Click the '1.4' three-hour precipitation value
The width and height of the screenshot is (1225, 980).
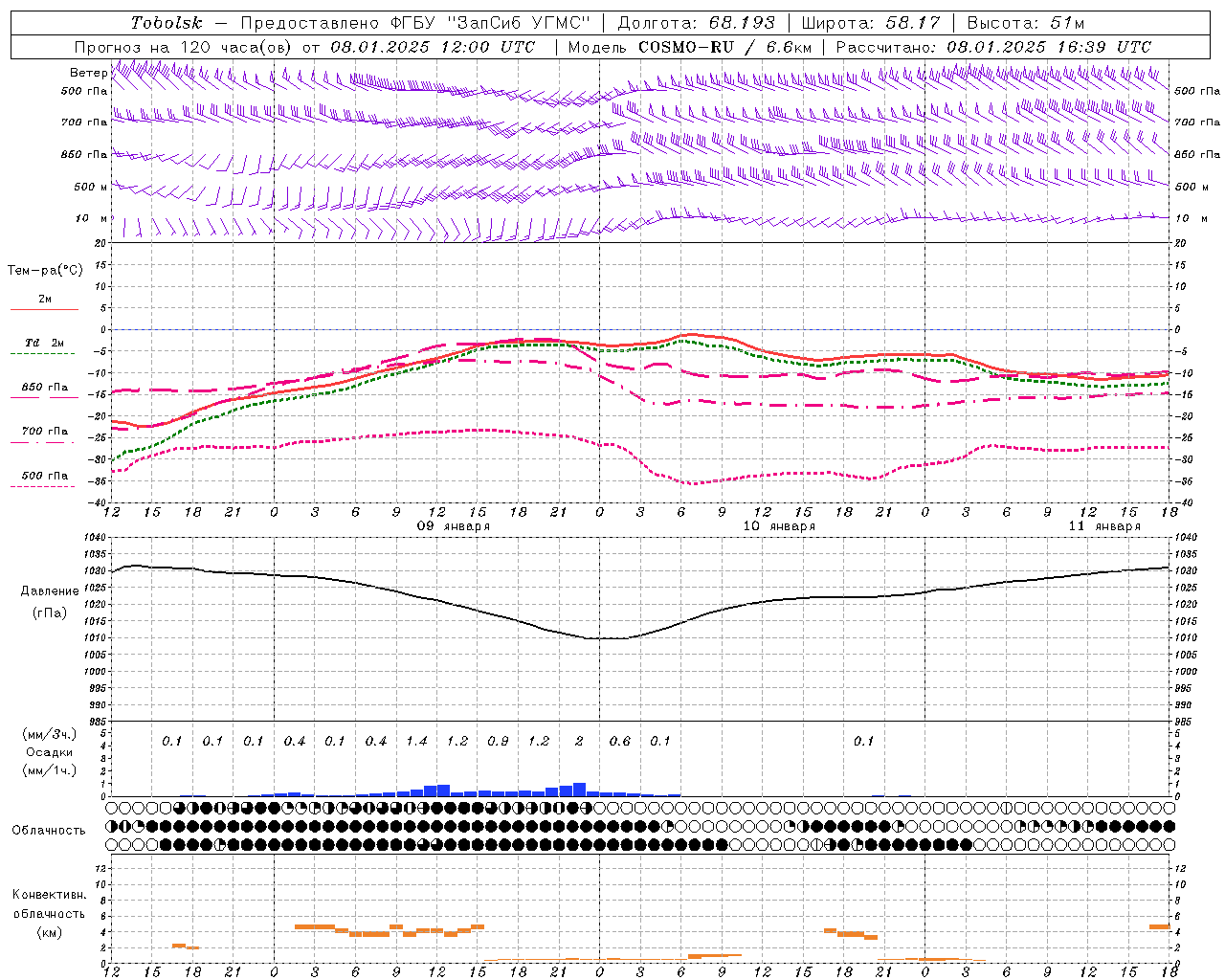pyautogui.click(x=416, y=741)
